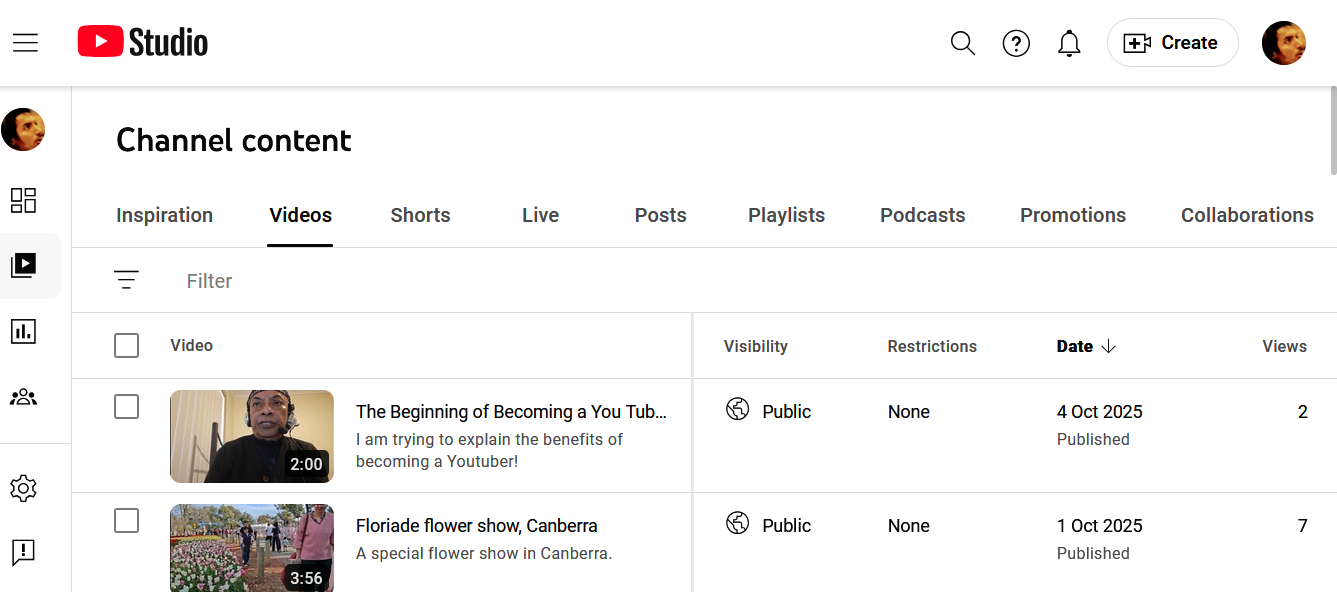The height and width of the screenshot is (592, 1337).
Task: Open the Send feedback sidebar icon
Action: tap(23, 552)
